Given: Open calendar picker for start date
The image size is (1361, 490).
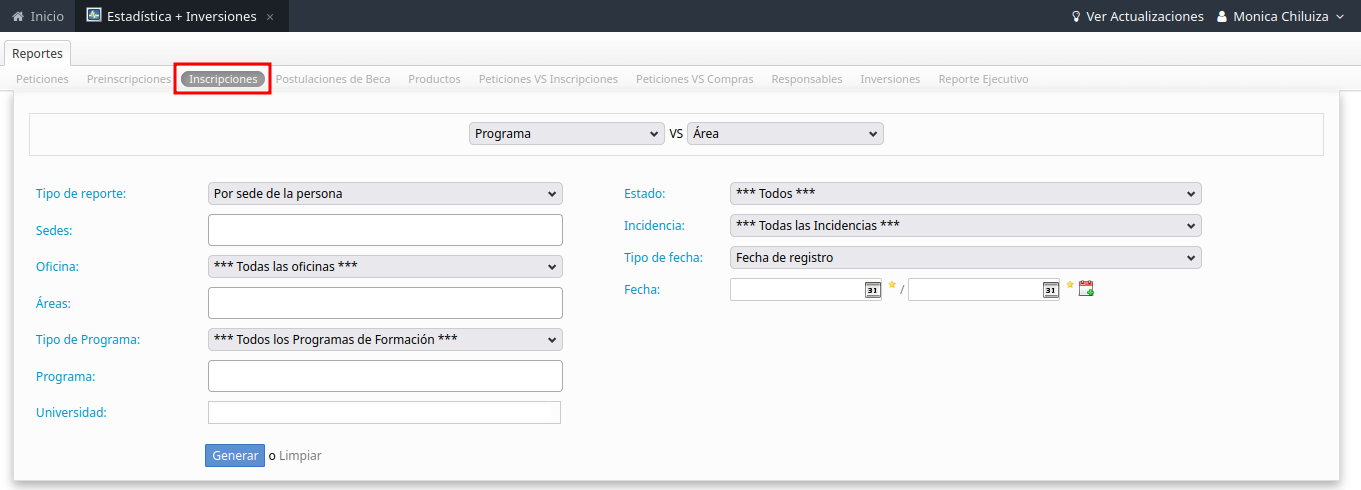Looking at the screenshot, I should click(872, 290).
